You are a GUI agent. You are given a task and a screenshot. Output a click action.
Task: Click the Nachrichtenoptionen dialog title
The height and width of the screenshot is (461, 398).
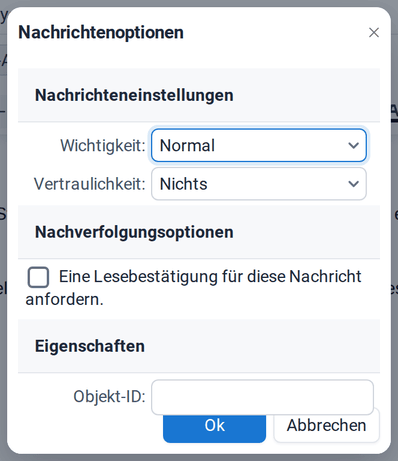101,33
